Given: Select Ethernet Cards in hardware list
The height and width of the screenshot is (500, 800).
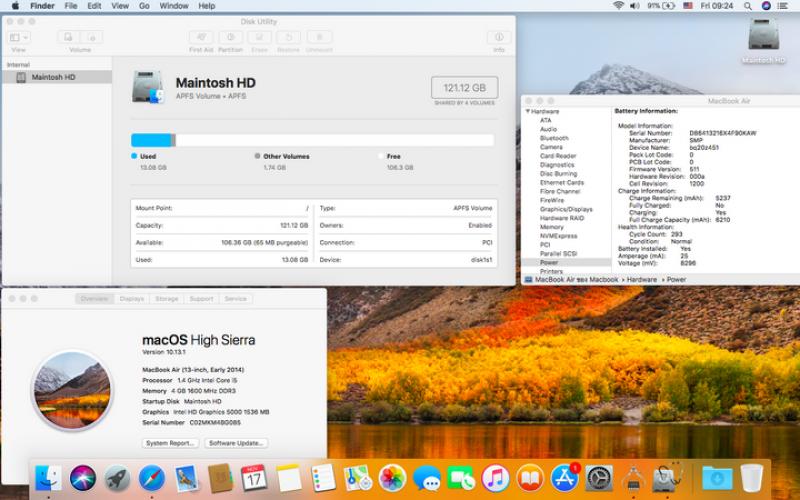Looking at the screenshot, I should 562,183.
